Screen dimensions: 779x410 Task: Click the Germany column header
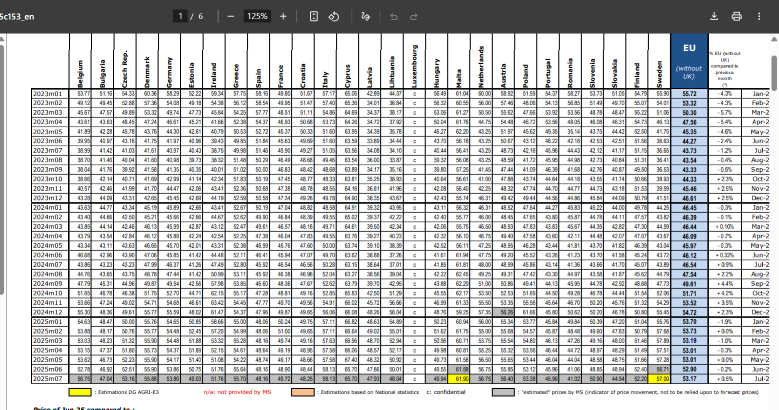(170, 72)
